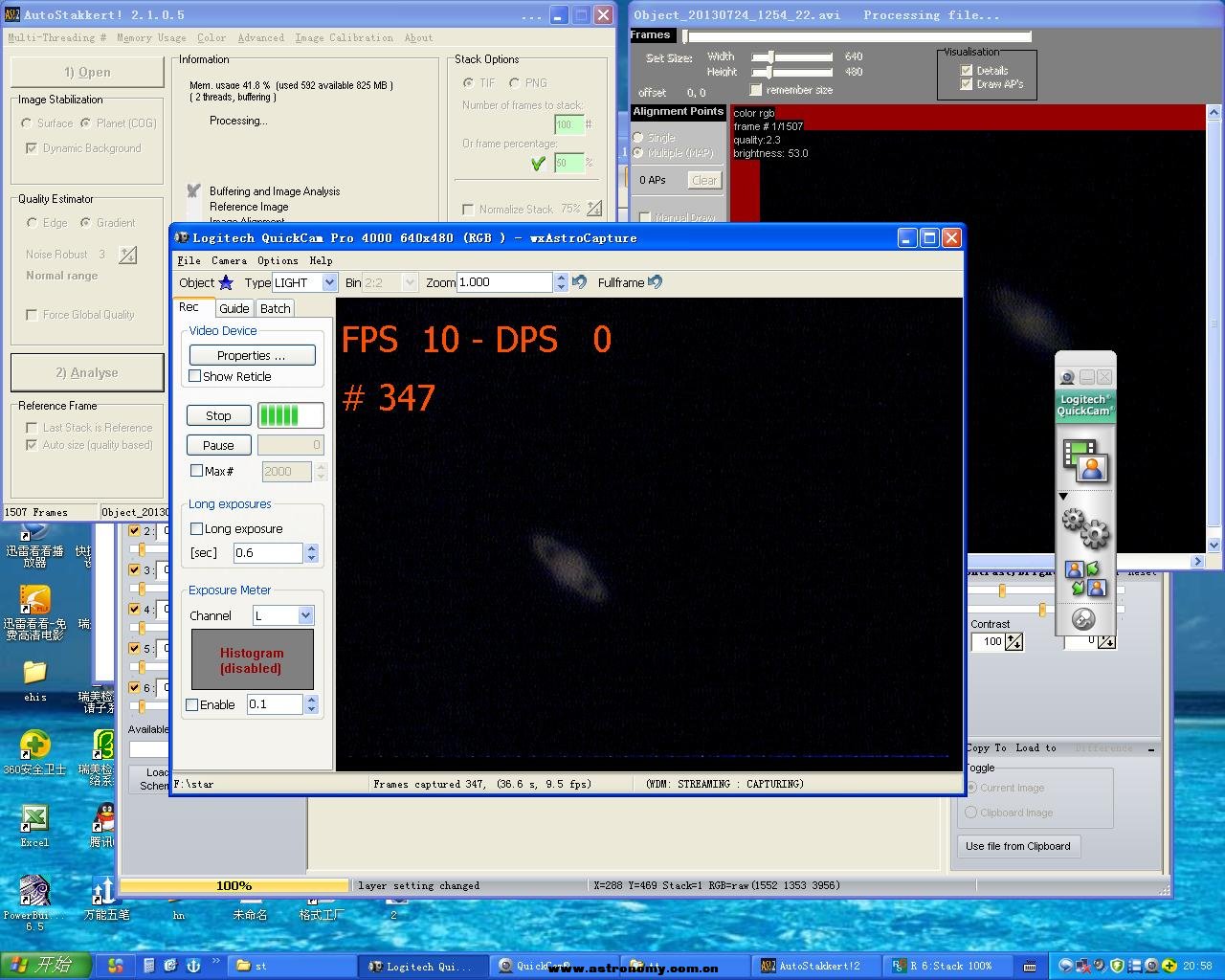The height and width of the screenshot is (980, 1225).
Task: Click the Properties ... button
Action: pos(252,355)
